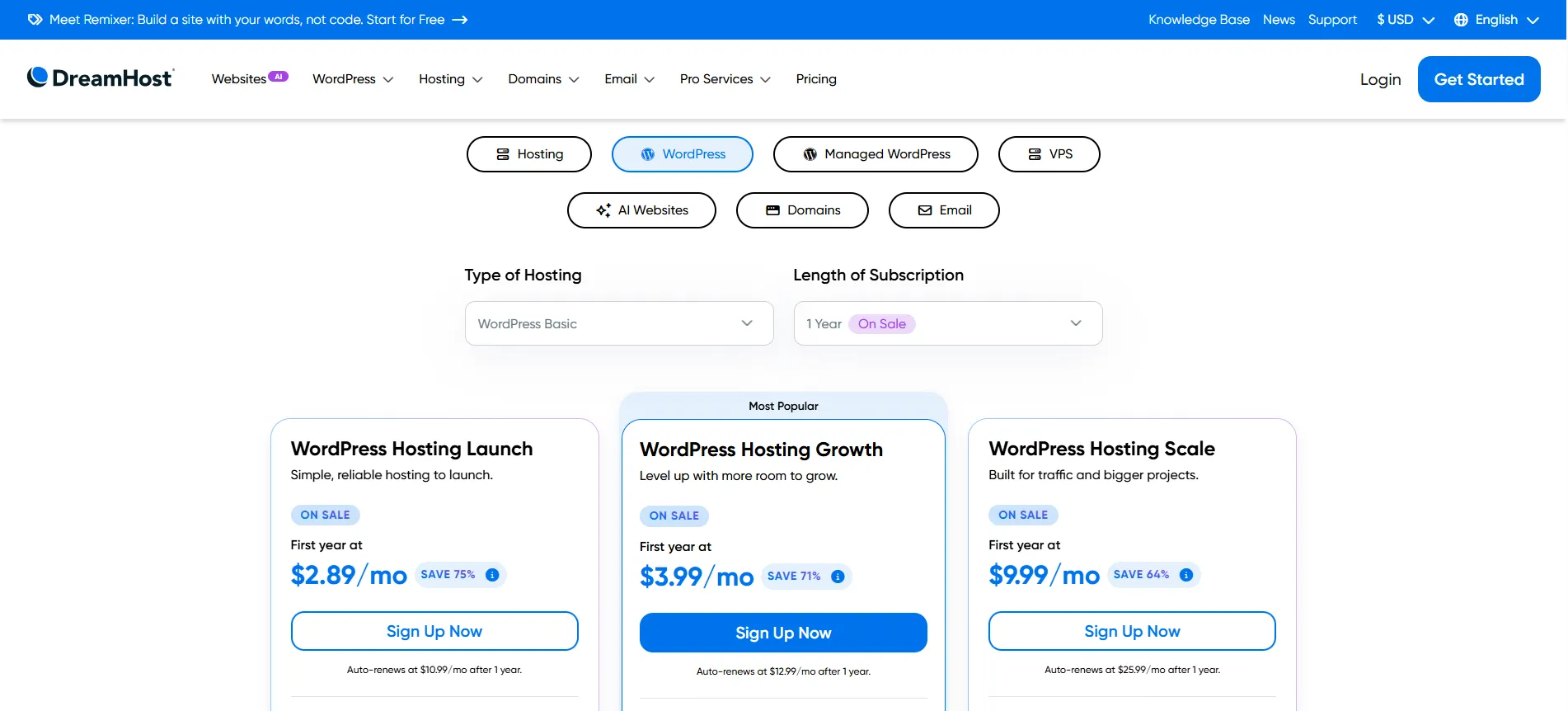Expand the Pro Services nav menu

coord(725,79)
